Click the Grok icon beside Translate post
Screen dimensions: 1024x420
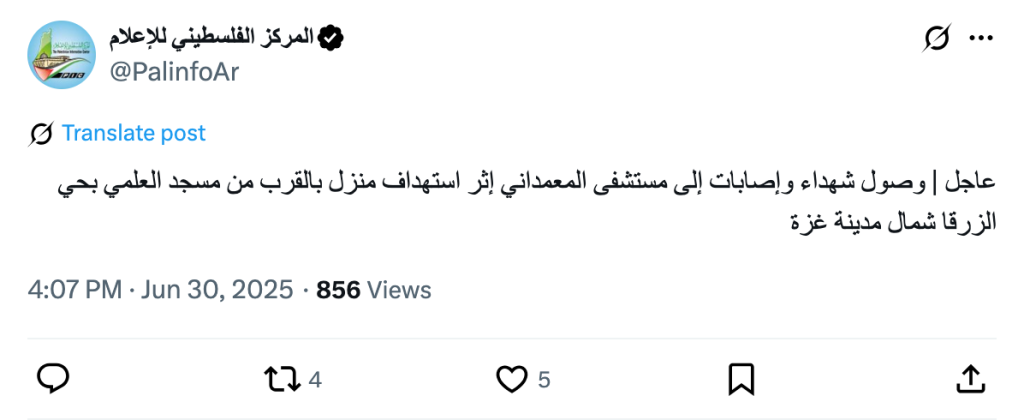pyautogui.click(x=41, y=133)
